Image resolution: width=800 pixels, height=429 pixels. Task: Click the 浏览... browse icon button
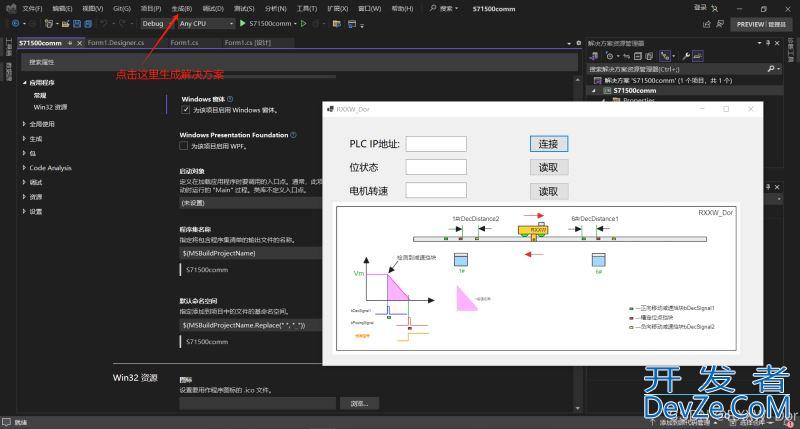tap(359, 403)
